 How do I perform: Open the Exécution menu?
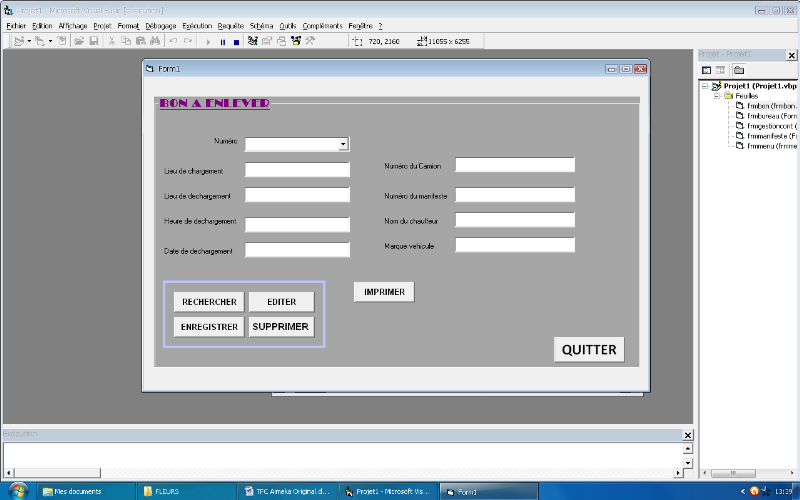198,25
